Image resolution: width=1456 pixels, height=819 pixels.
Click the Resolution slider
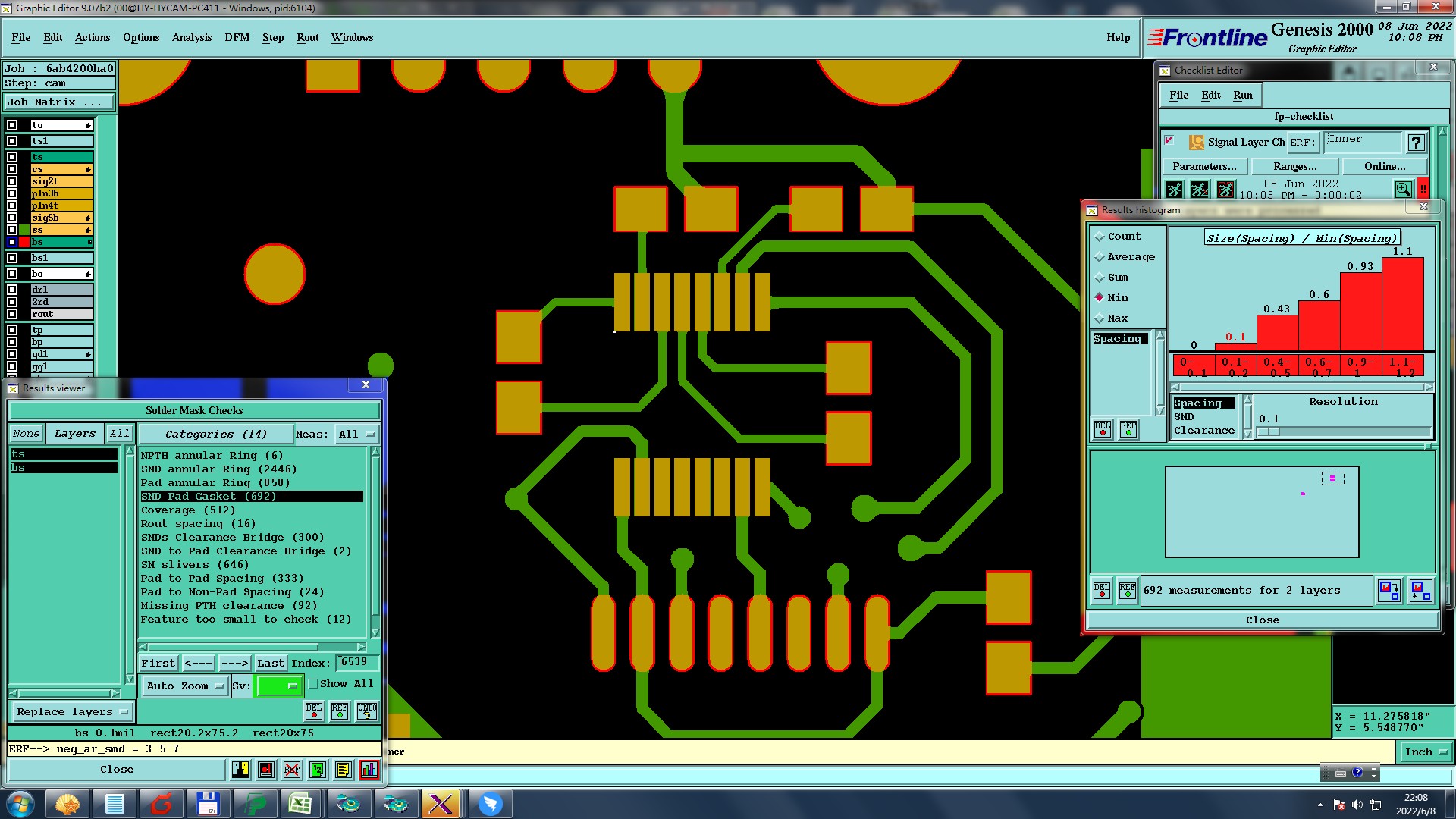click(1342, 432)
